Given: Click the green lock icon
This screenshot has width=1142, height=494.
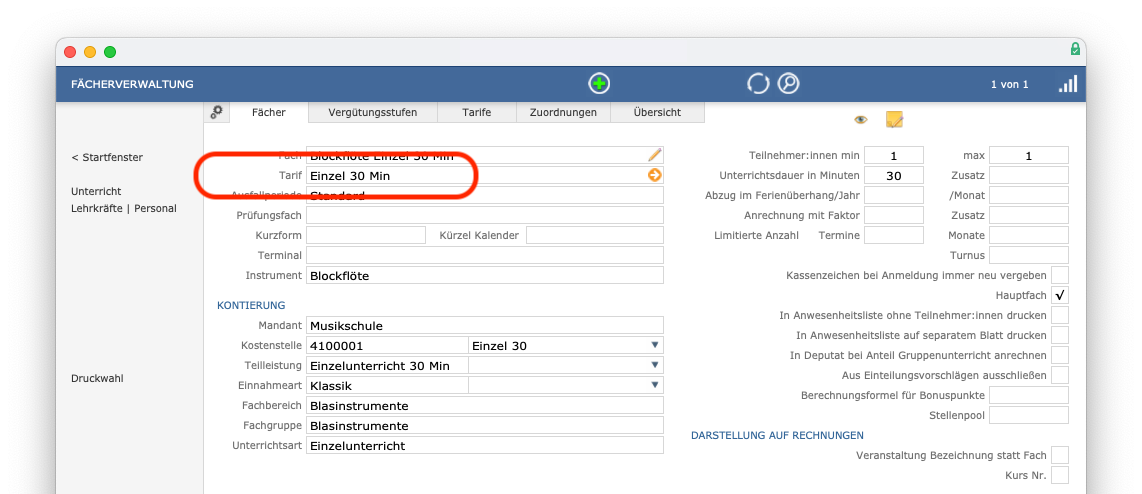Looking at the screenshot, I should (1075, 49).
